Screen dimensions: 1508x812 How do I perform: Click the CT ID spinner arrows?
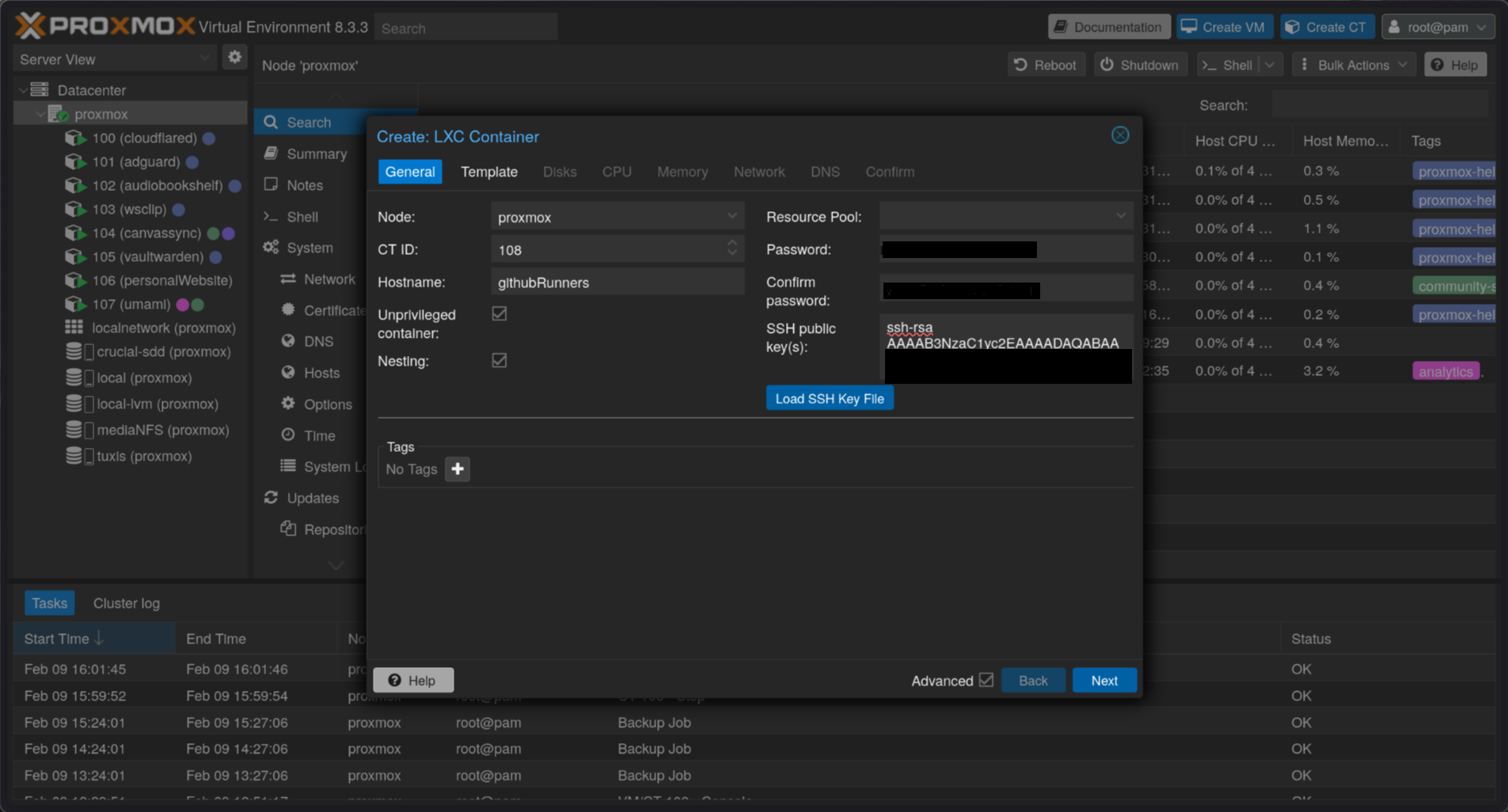click(732, 249)
